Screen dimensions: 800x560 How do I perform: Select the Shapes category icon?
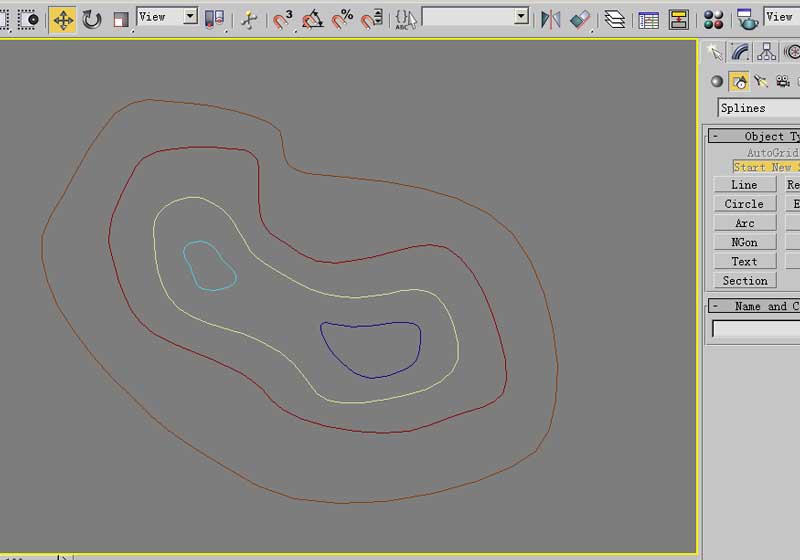pos(739,81)
